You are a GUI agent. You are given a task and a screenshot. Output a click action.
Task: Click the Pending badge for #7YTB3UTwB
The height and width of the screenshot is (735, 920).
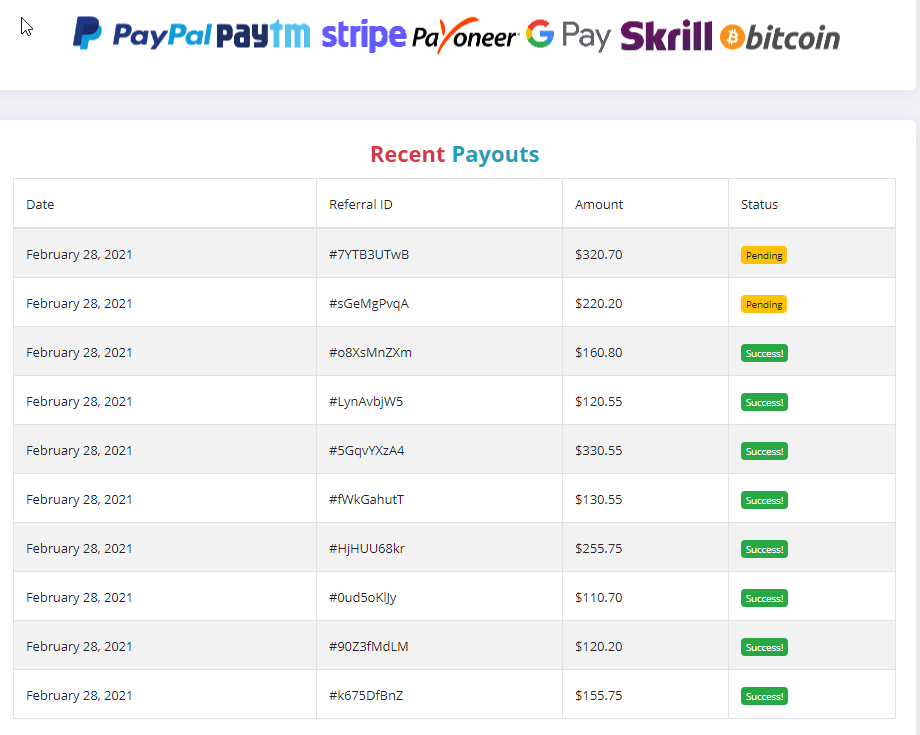click(x=763, y=255)
